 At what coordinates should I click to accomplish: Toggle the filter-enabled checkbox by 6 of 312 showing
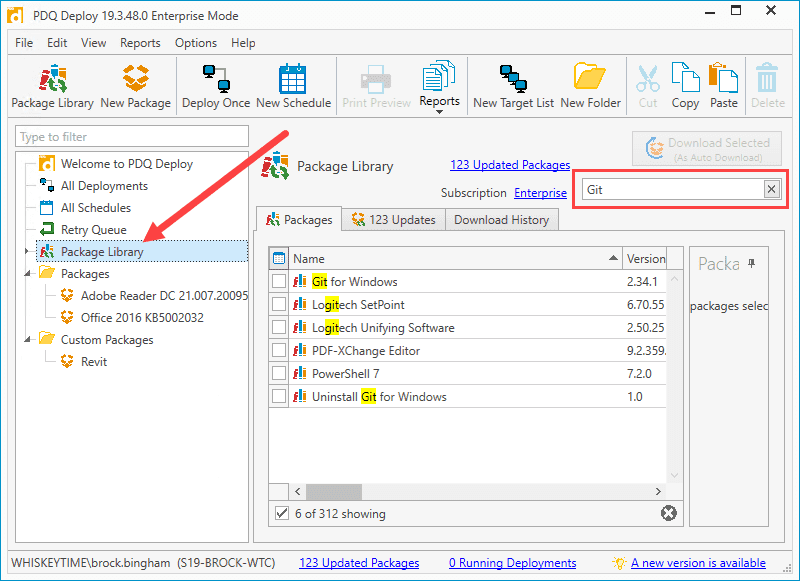point(282,513)
